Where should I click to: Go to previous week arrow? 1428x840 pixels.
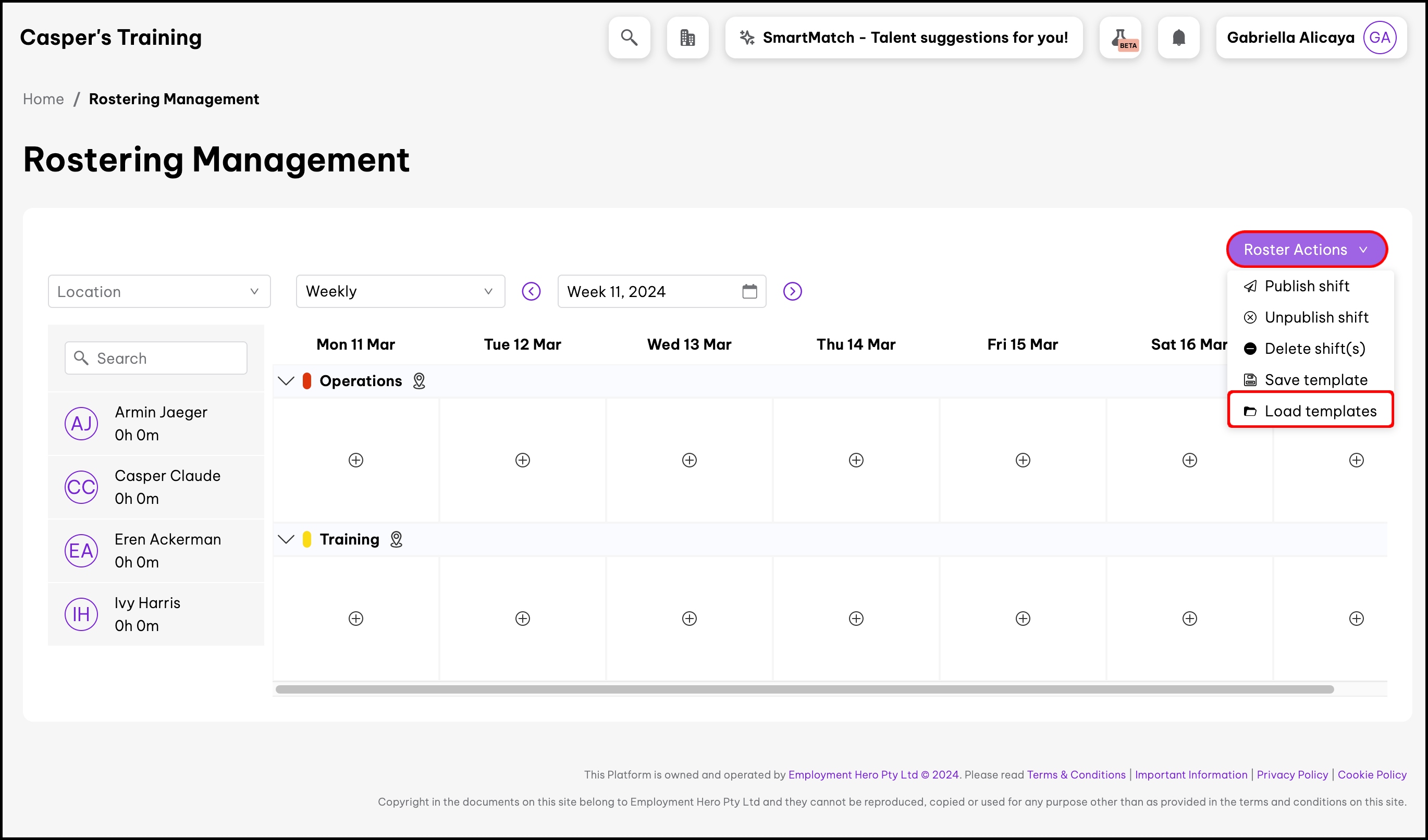click(x=531, y=291)
